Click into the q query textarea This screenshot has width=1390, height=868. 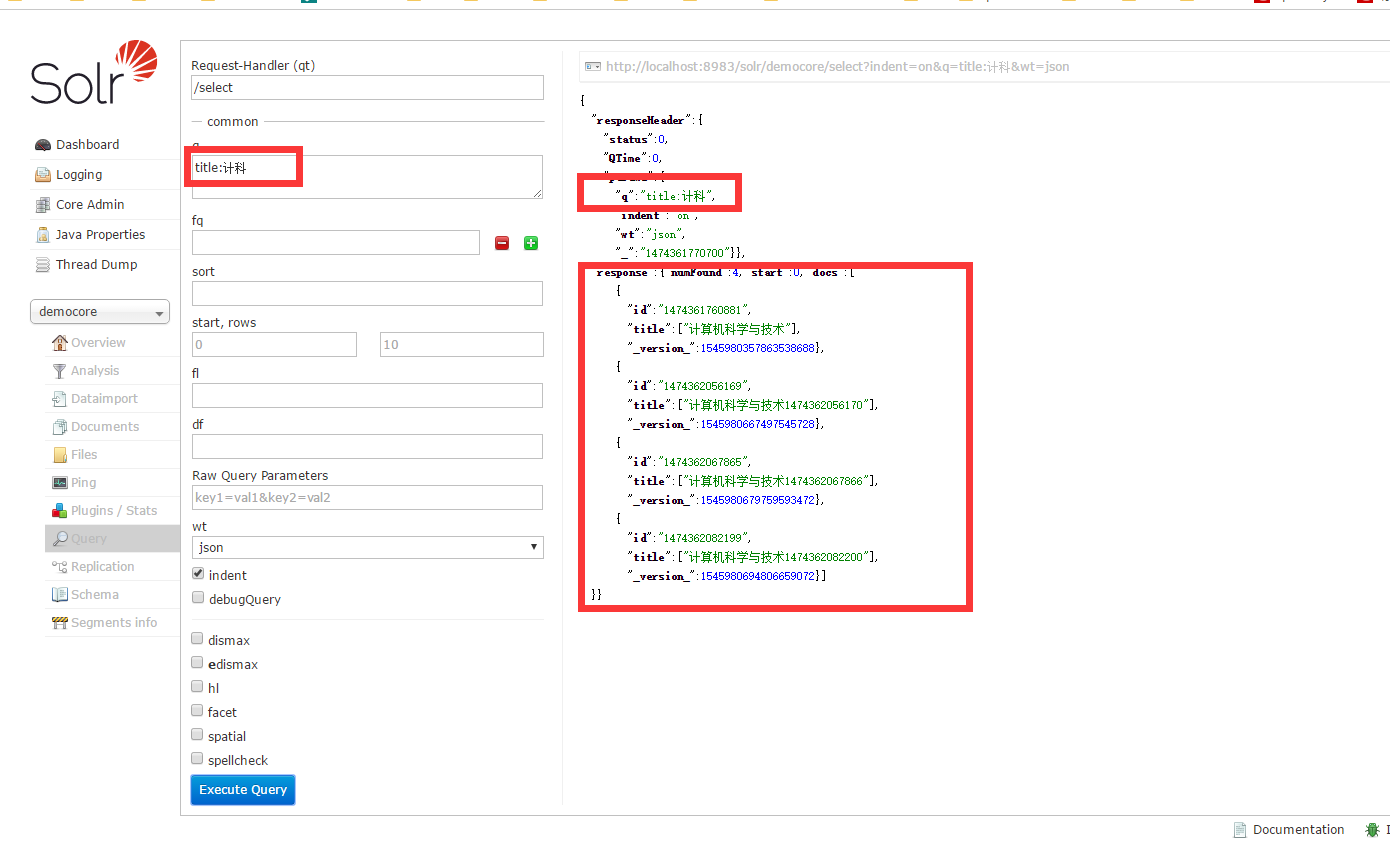pyautogui.click(x=367, y=176)
